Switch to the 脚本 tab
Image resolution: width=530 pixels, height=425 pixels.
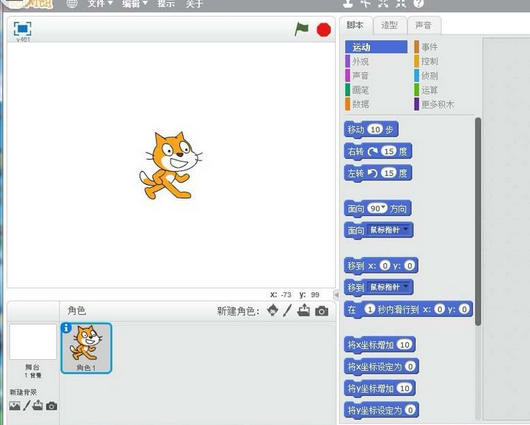pos(356,25)
